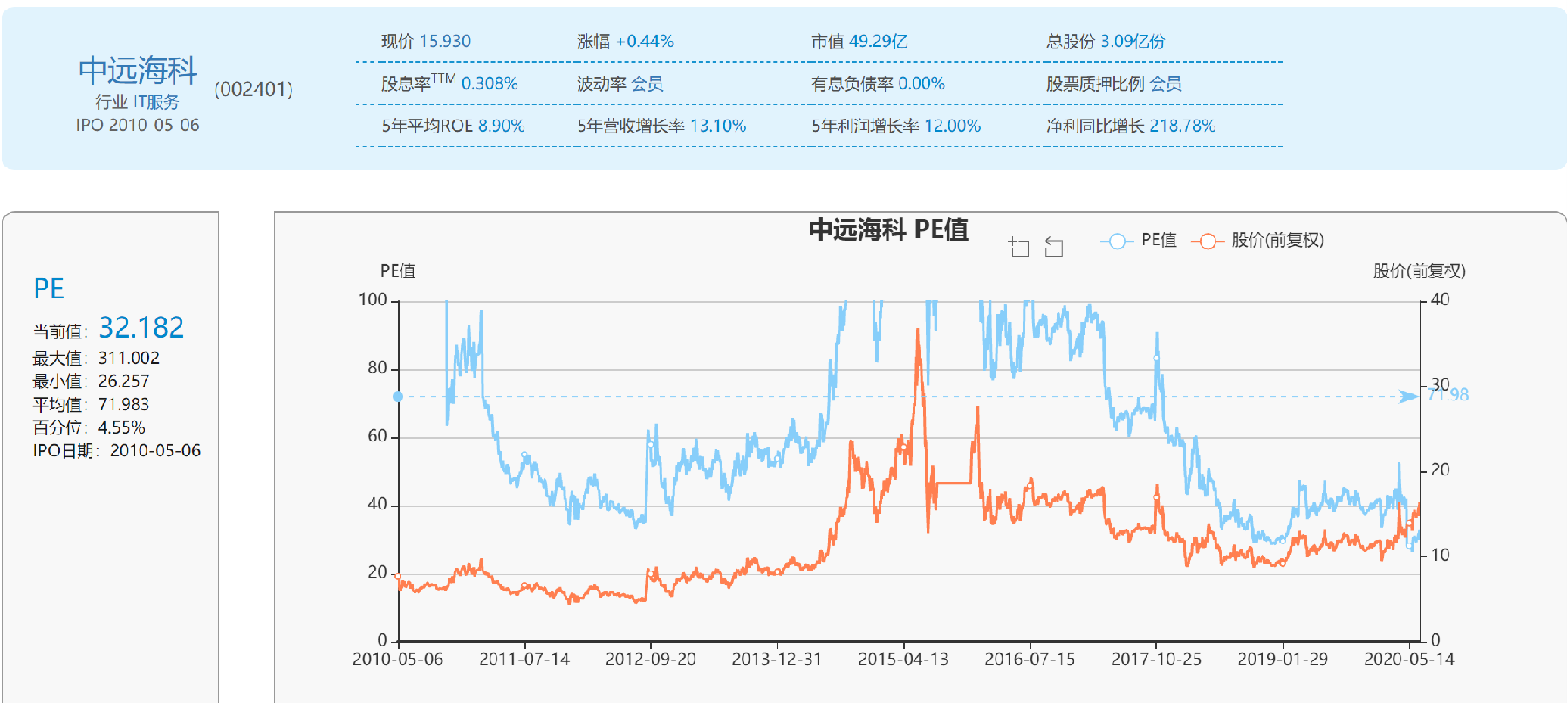Image resolution: width=1568 pixels, height=704 pixels.
Task: Click the IPO日期 2010-05-06 row
Action: [117, 450]
